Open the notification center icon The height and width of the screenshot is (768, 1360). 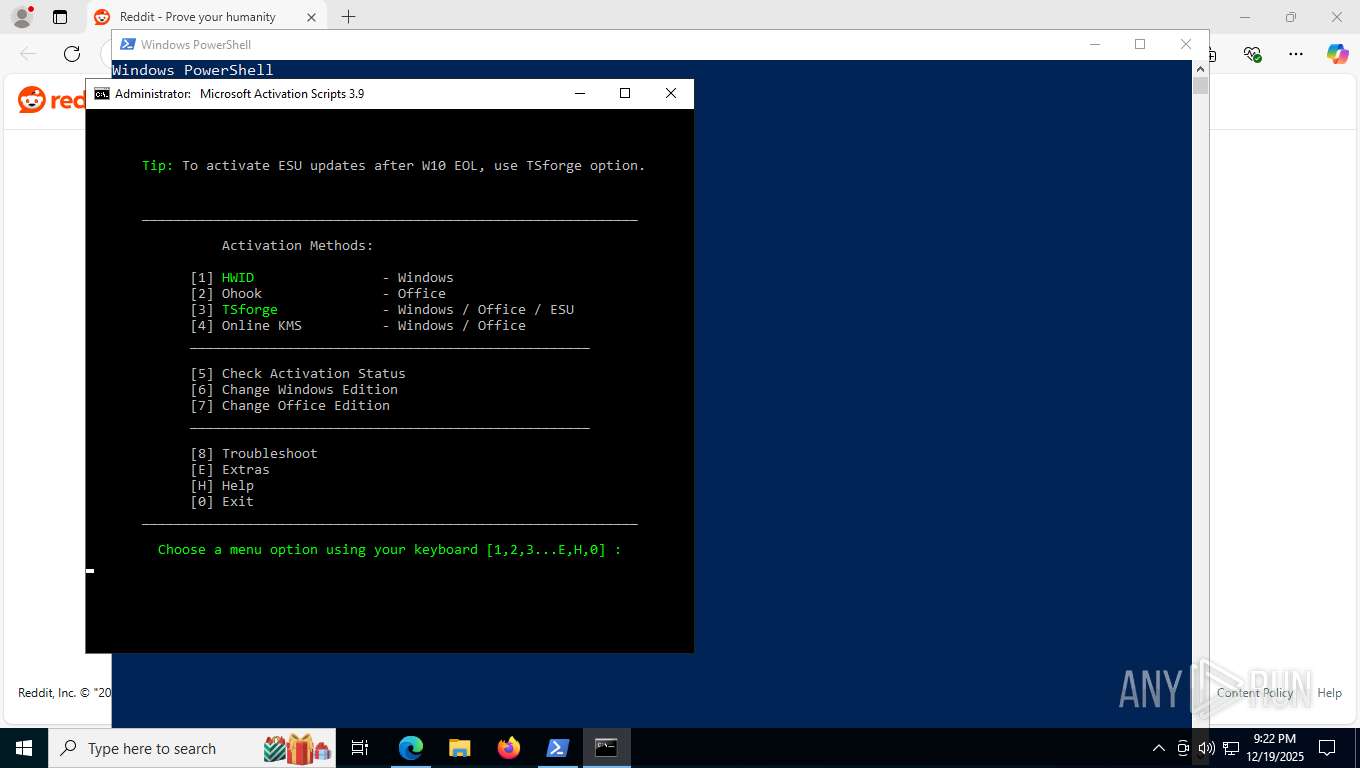point(1327,748)
